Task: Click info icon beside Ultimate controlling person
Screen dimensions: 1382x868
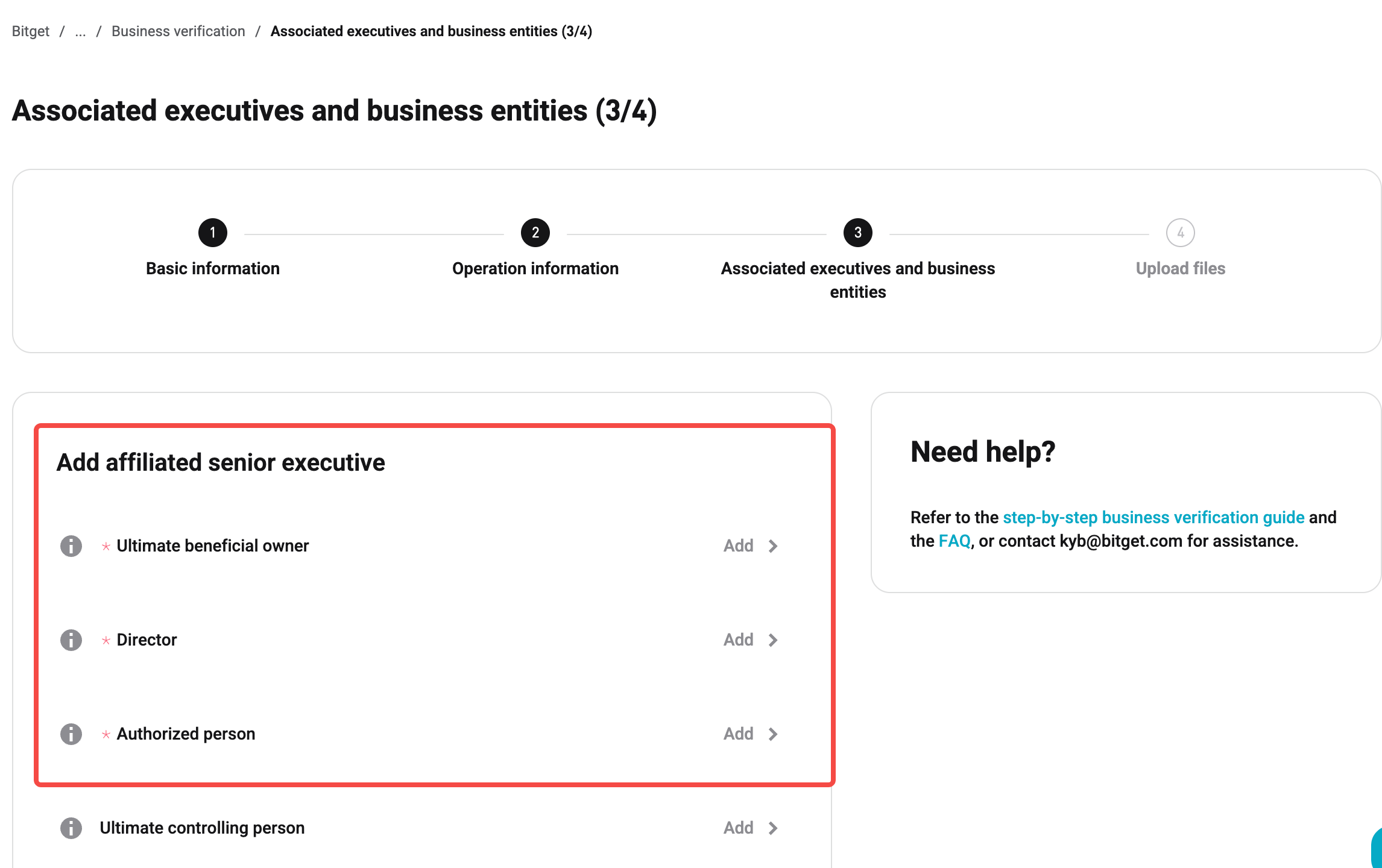Action: pos(71,828)
